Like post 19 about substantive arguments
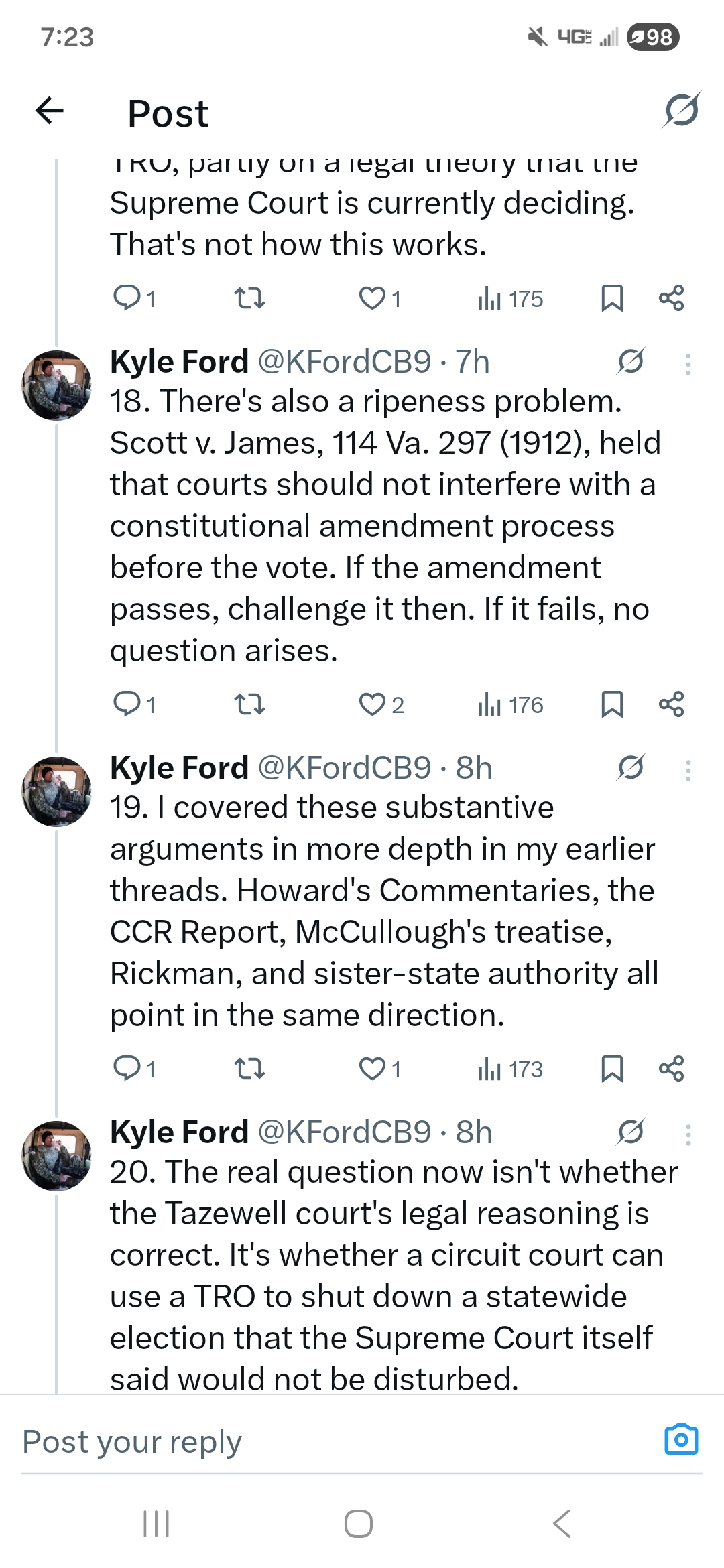This screenshot has height=1568, width=724. 373,1069
